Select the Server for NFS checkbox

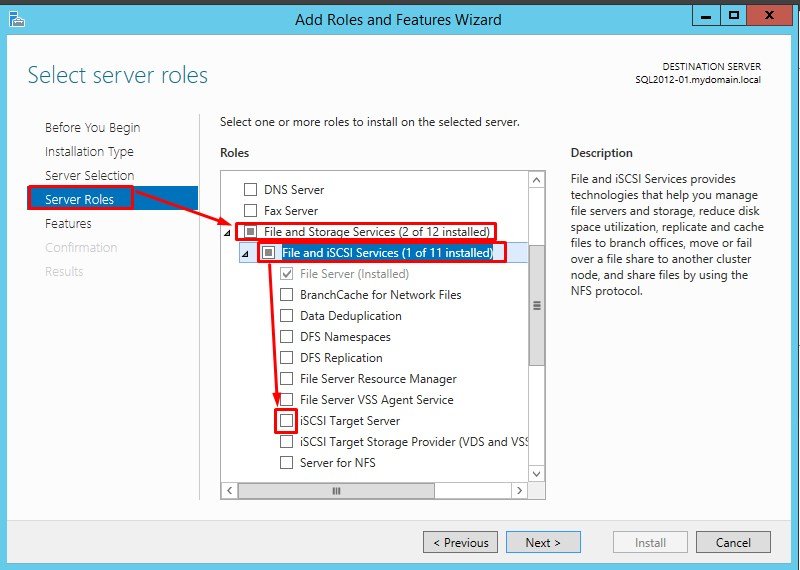287,463
